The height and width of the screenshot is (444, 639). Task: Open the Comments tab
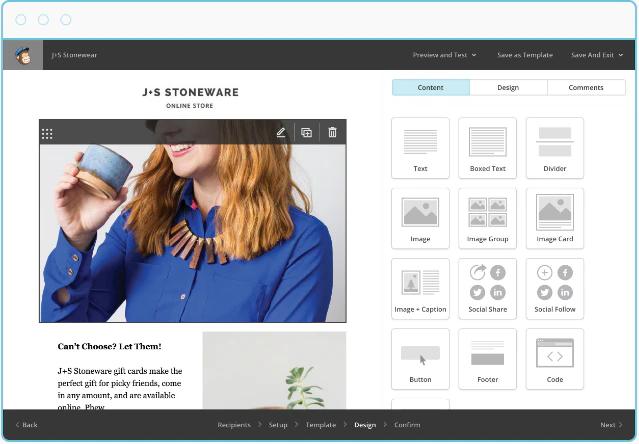pyautogui.click(x=586, y=88)
